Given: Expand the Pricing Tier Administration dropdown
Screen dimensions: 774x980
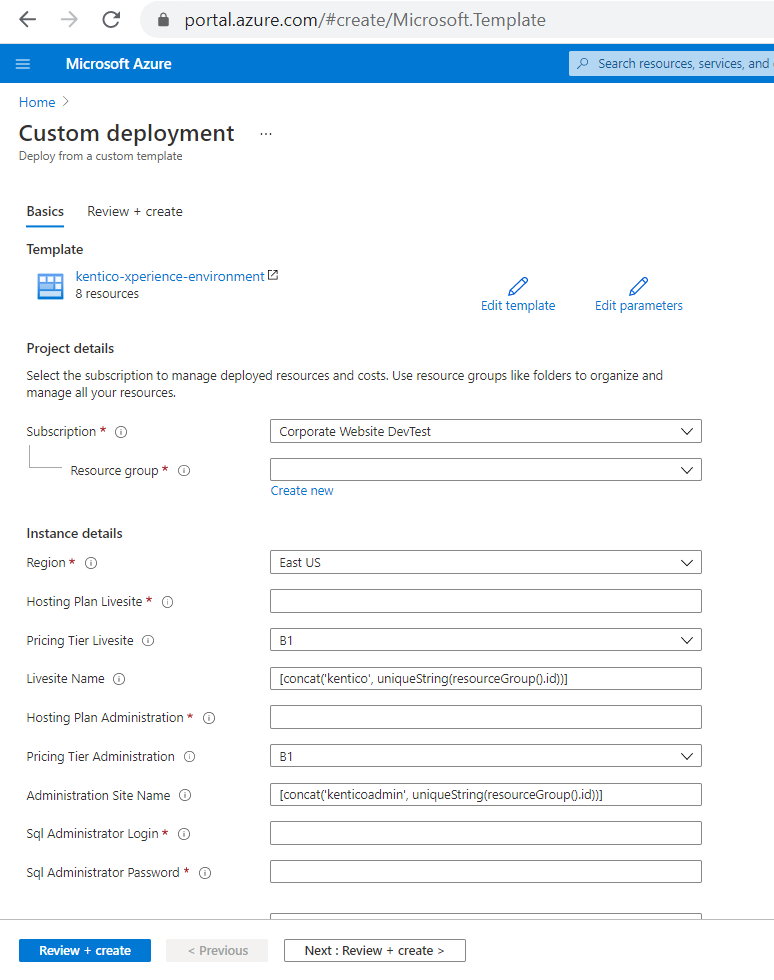Looking at the screenshot, I should click(x=486, y=756).
